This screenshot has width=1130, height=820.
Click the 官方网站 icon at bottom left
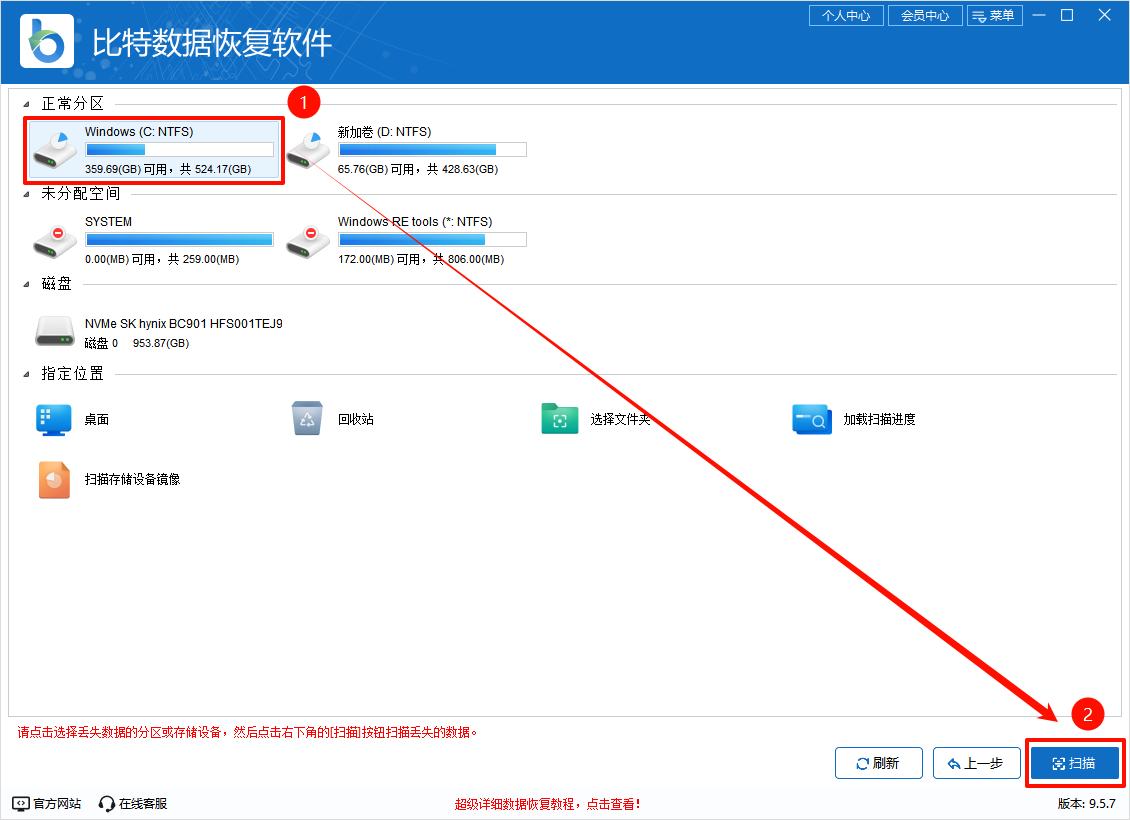point(18,803)
